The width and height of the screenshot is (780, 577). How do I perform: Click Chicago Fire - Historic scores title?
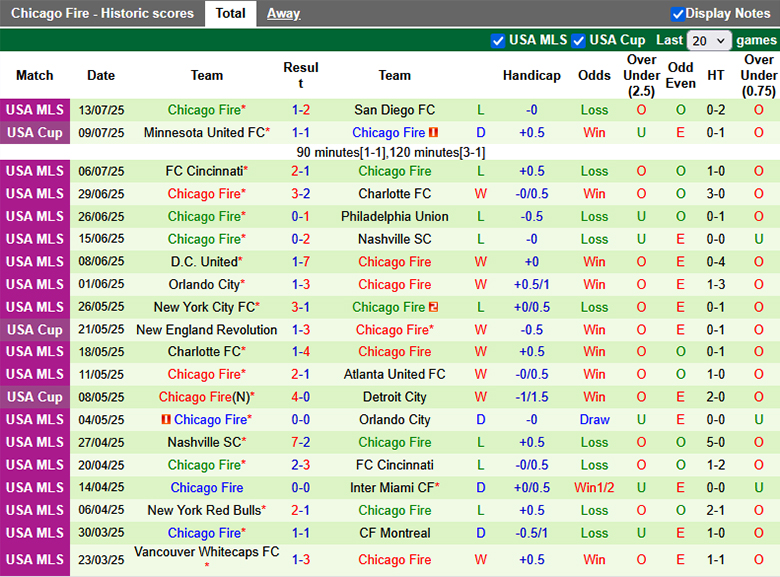[102, 13]
